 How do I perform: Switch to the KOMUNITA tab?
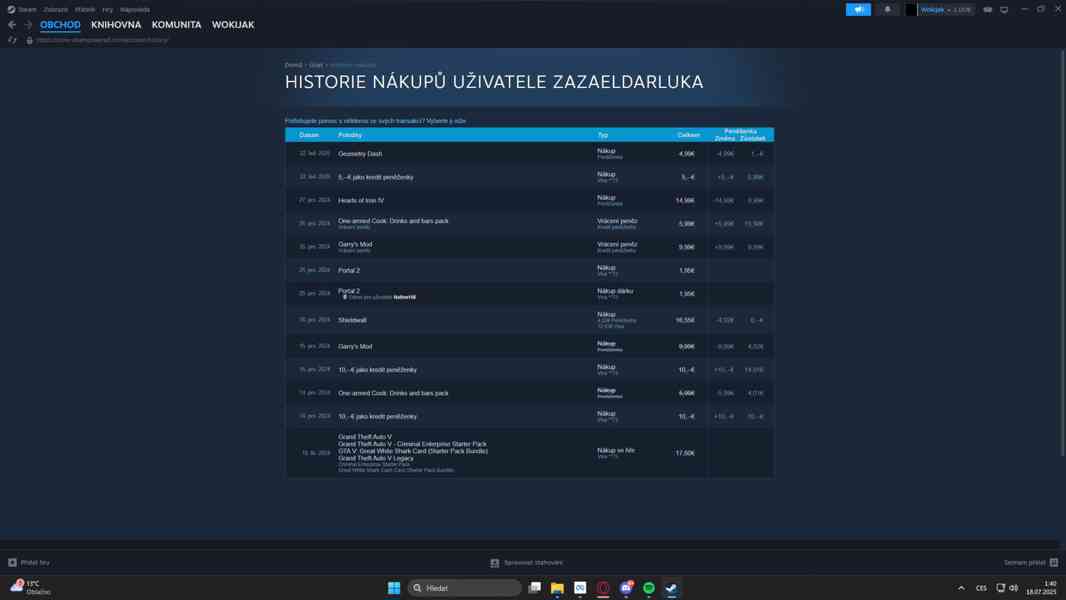pyautogui.click(x=177, y=24)
